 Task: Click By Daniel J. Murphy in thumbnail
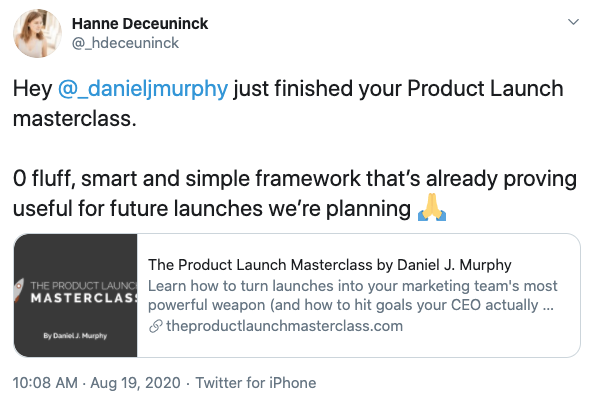75,336
